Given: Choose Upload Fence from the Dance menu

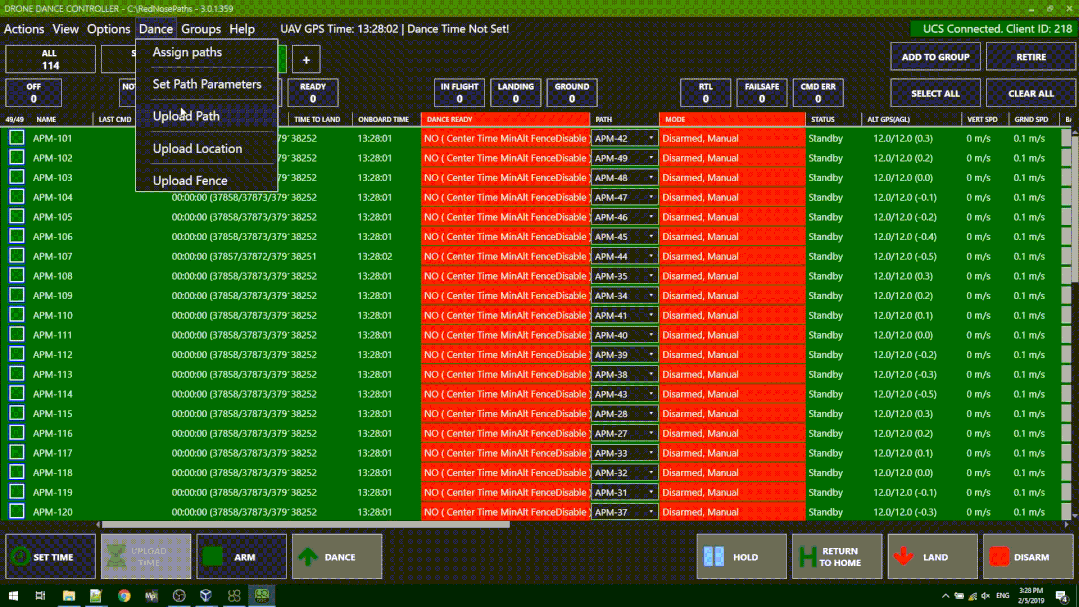Looking at the screenshot, I should point(190,181).
